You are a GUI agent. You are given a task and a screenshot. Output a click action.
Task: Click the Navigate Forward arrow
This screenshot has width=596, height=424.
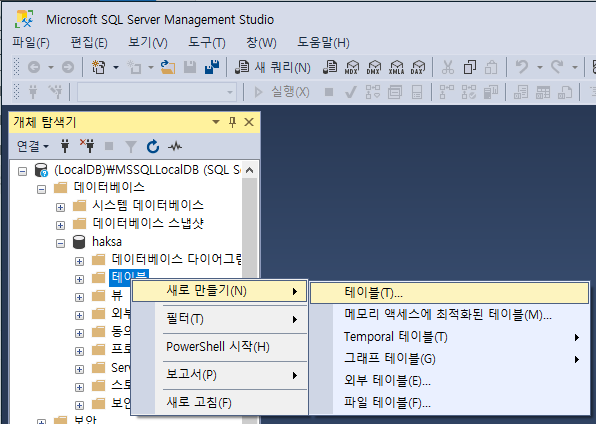[68, 67]
